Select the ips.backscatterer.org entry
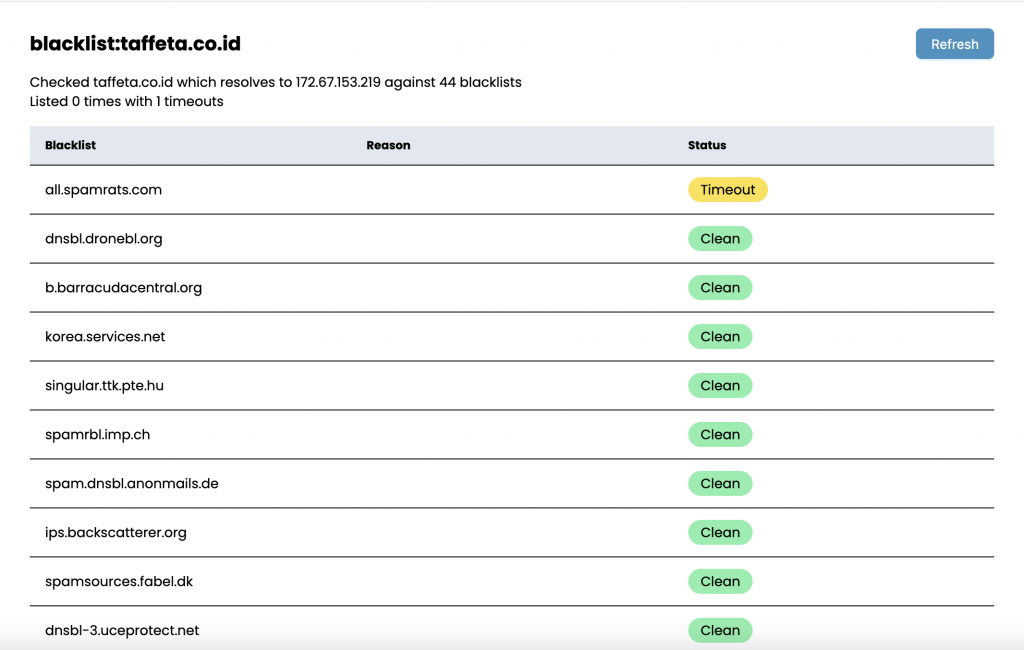This screenshot has height=650, width=1024. (116, 532)
